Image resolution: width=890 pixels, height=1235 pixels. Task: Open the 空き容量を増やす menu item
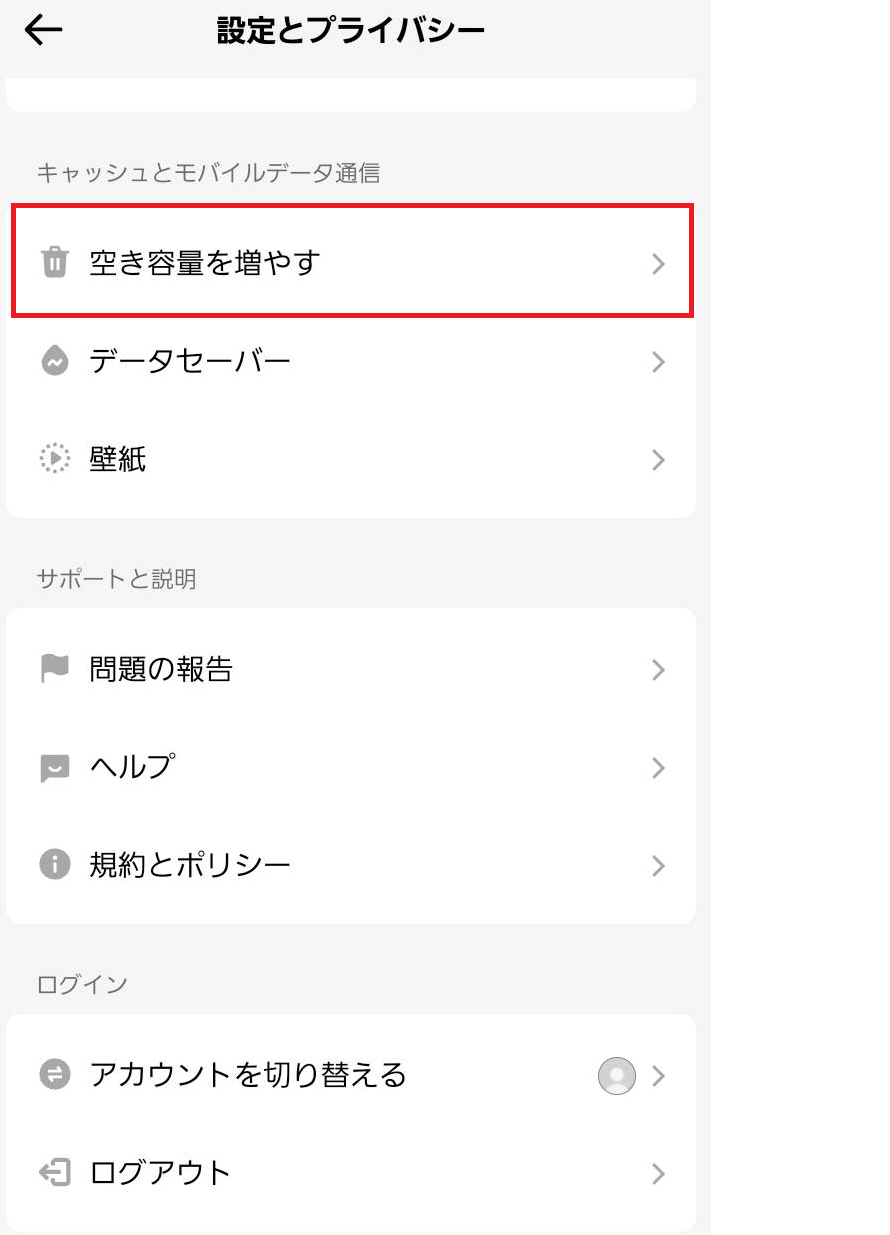click(352, 262)
